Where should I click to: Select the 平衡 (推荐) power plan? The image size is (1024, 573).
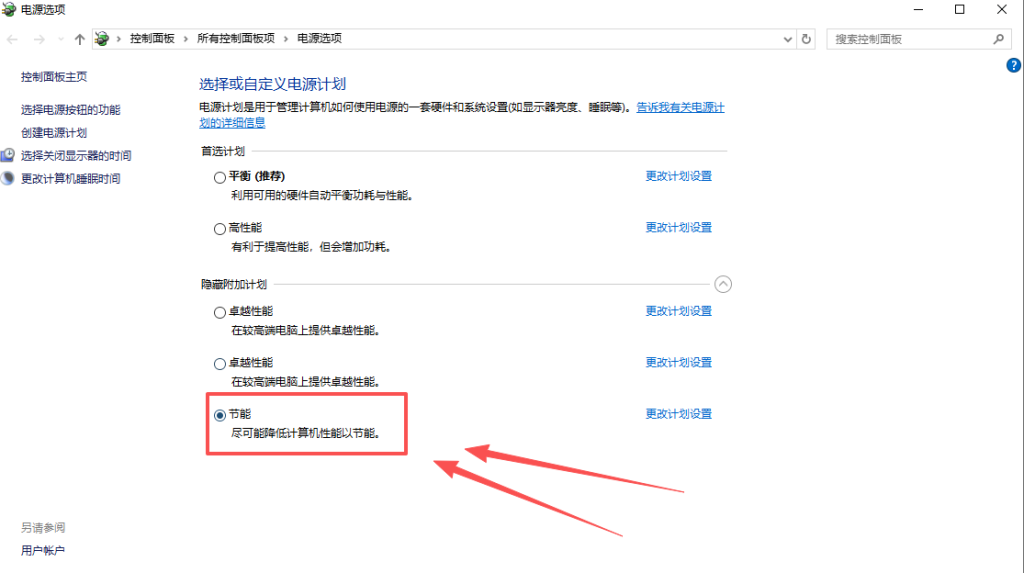click(220, 177)
